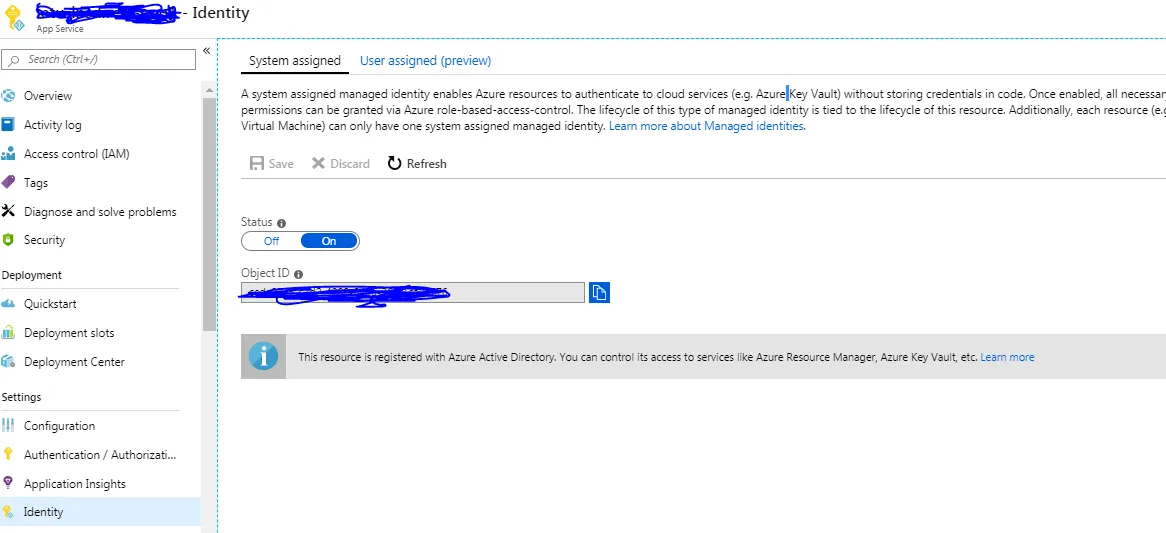
Task: Click the Authentication key icon
Action: (x=8, y=454)
